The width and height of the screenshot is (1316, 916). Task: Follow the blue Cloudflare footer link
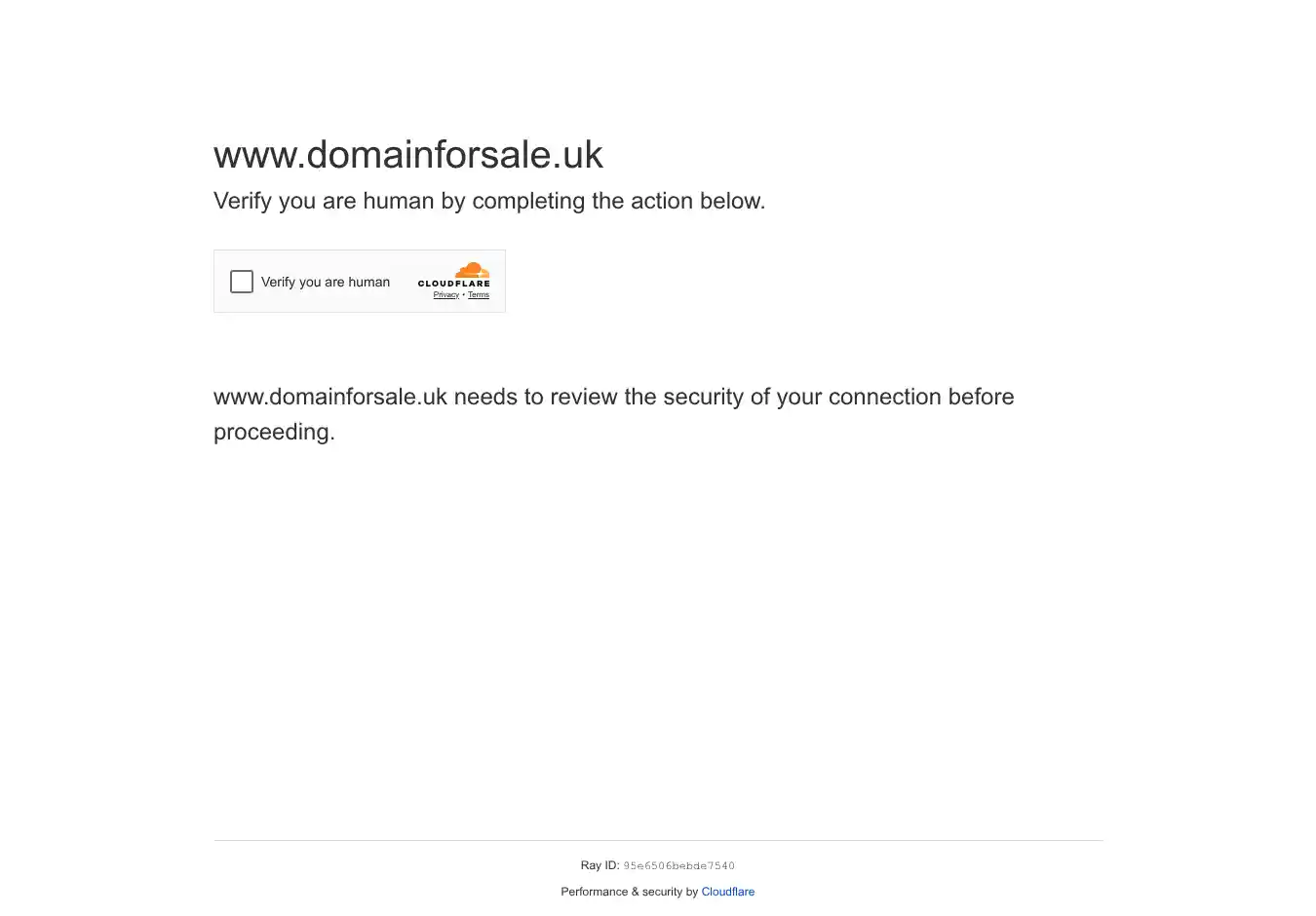tap(728, 892)
